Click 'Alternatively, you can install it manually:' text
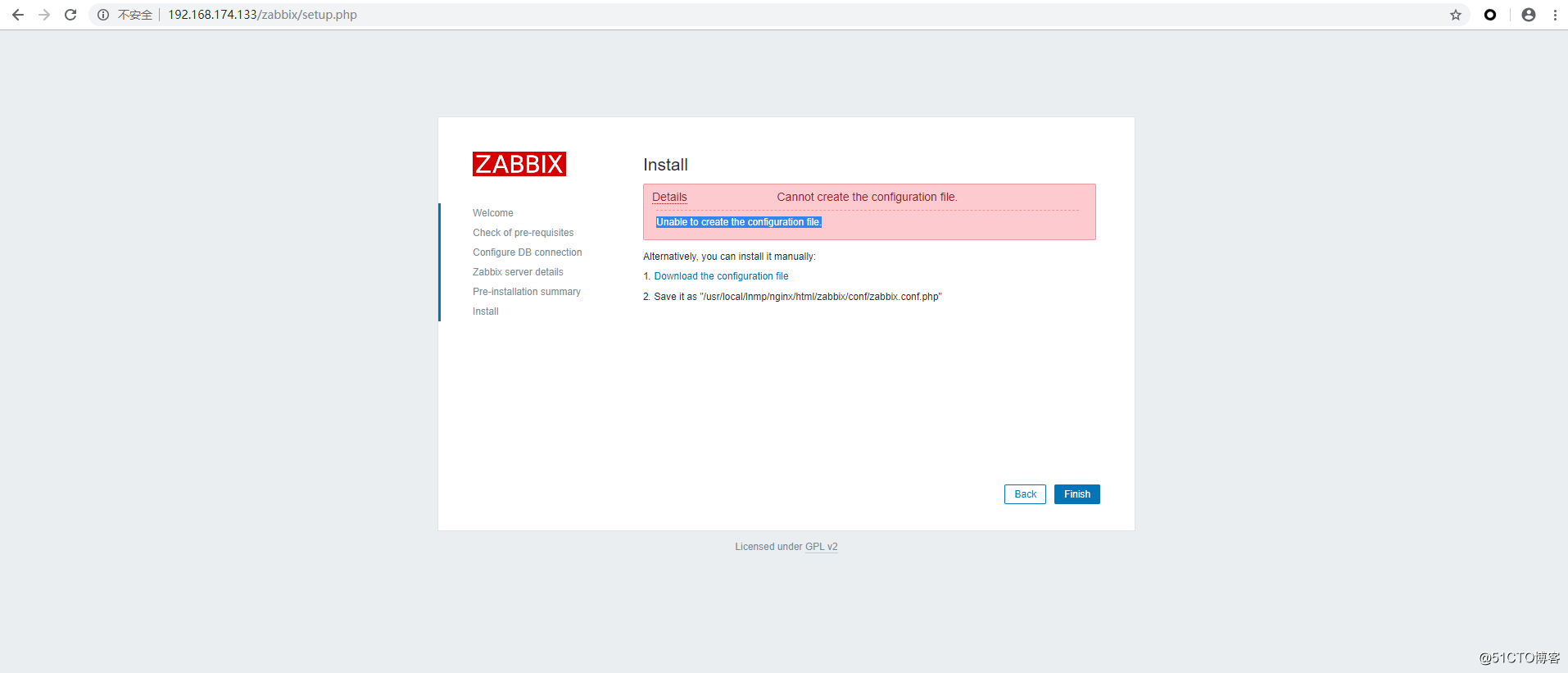1568x673 pixels. pyautogui.click(x=729, y=257)
